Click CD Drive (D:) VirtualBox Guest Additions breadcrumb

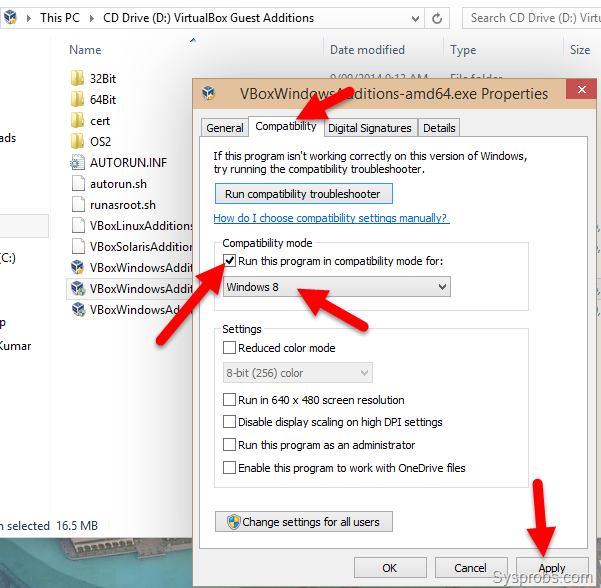[209, 18]
